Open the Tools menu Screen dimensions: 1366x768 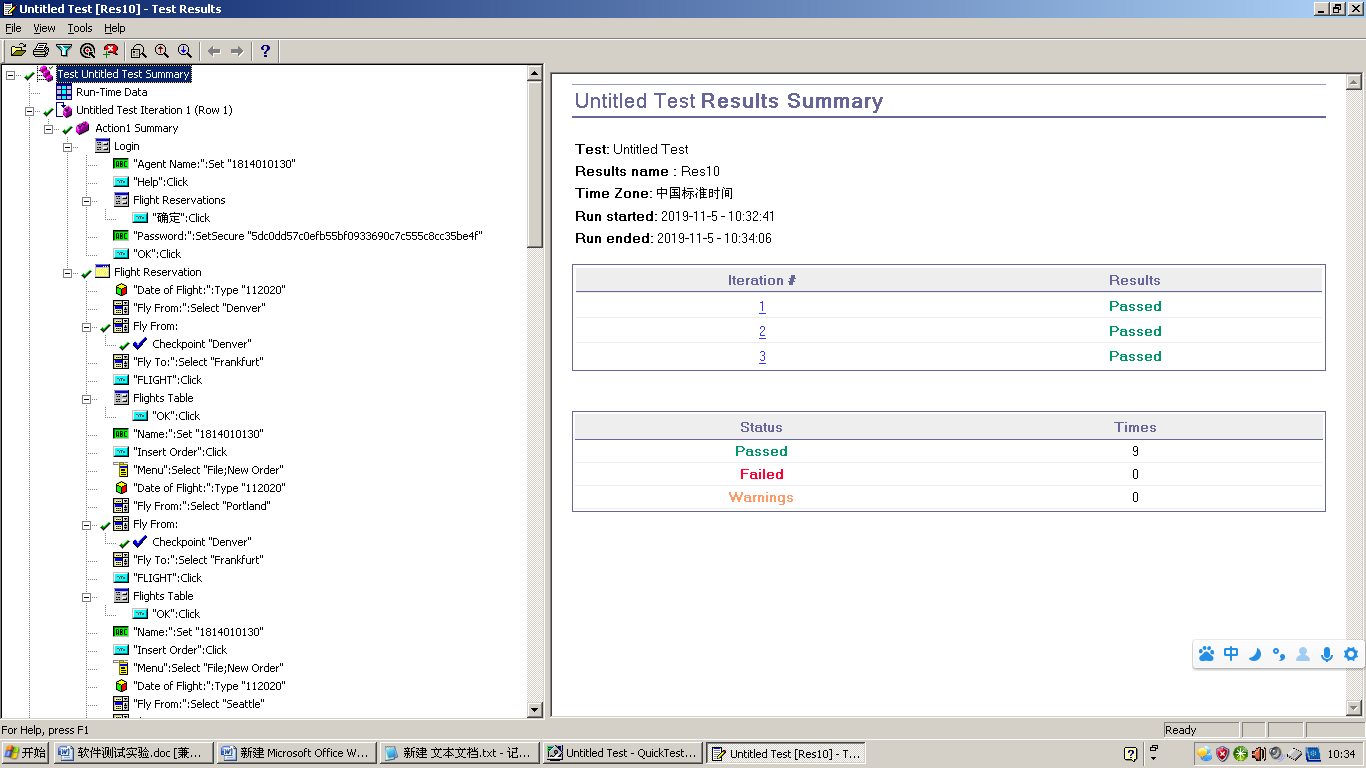(80, 28)
